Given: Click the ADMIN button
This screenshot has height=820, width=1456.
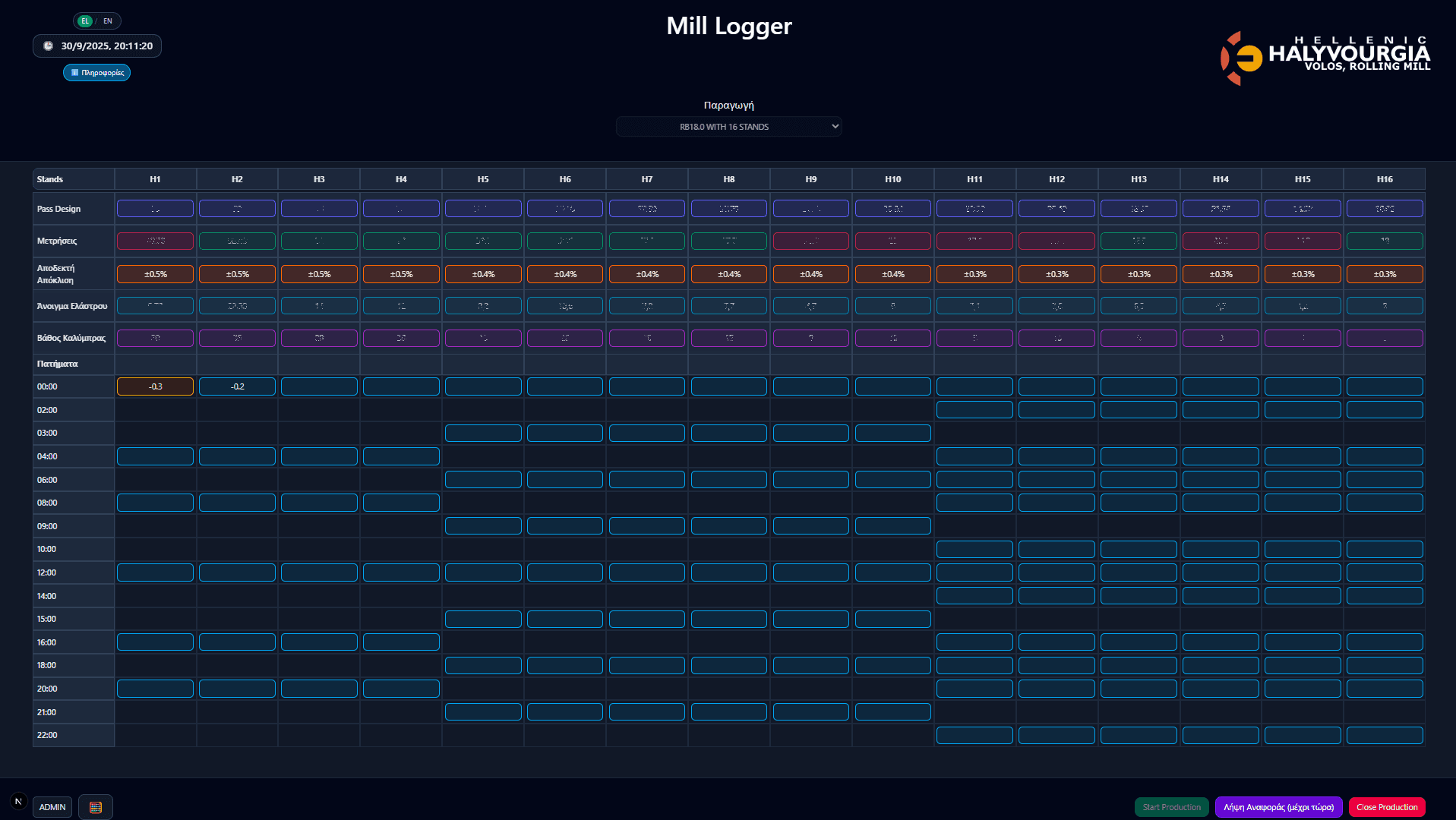Looking at the screenshot, I should 52,807.
